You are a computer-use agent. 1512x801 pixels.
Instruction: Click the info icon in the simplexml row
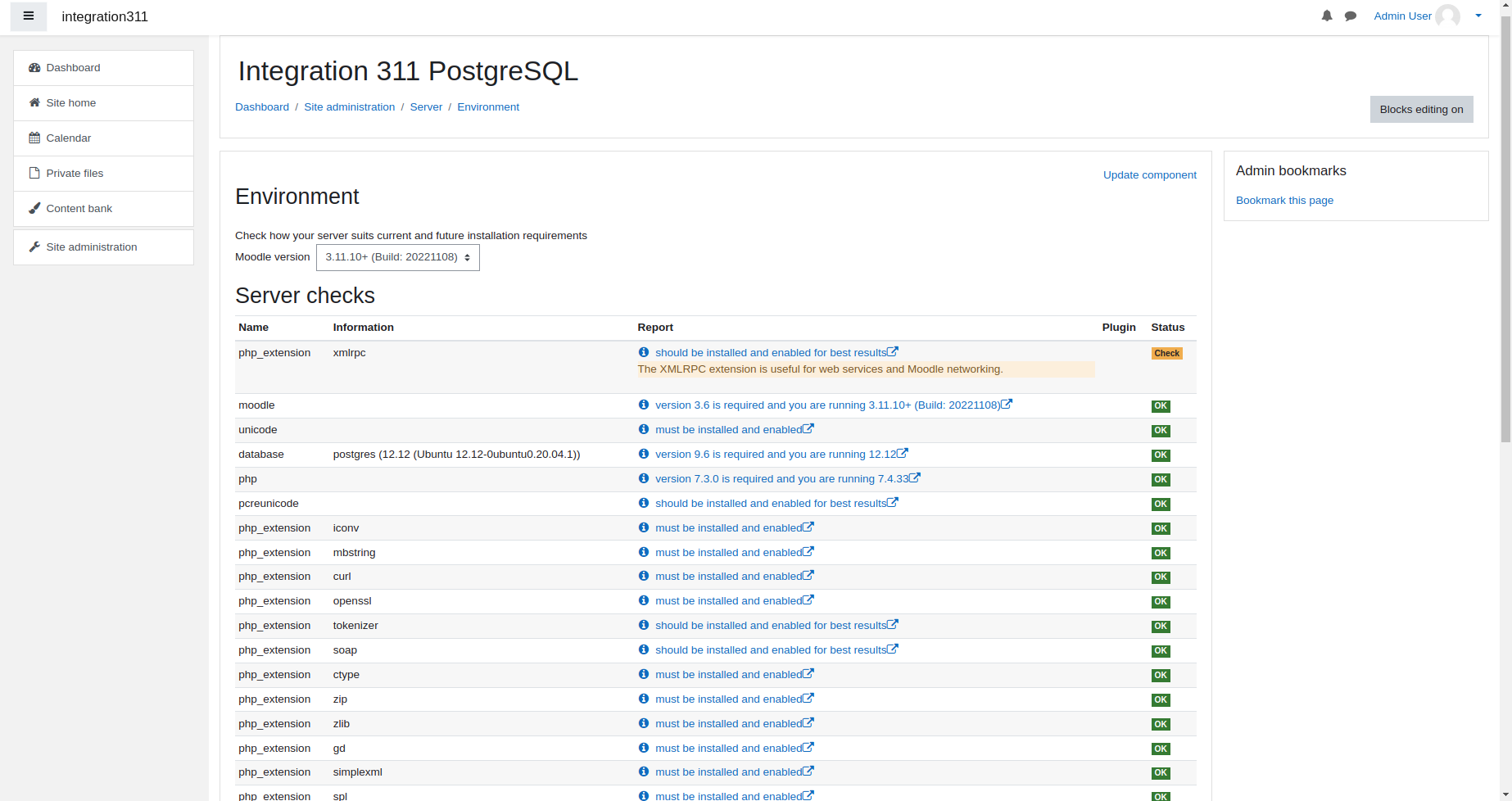[644, 772]
